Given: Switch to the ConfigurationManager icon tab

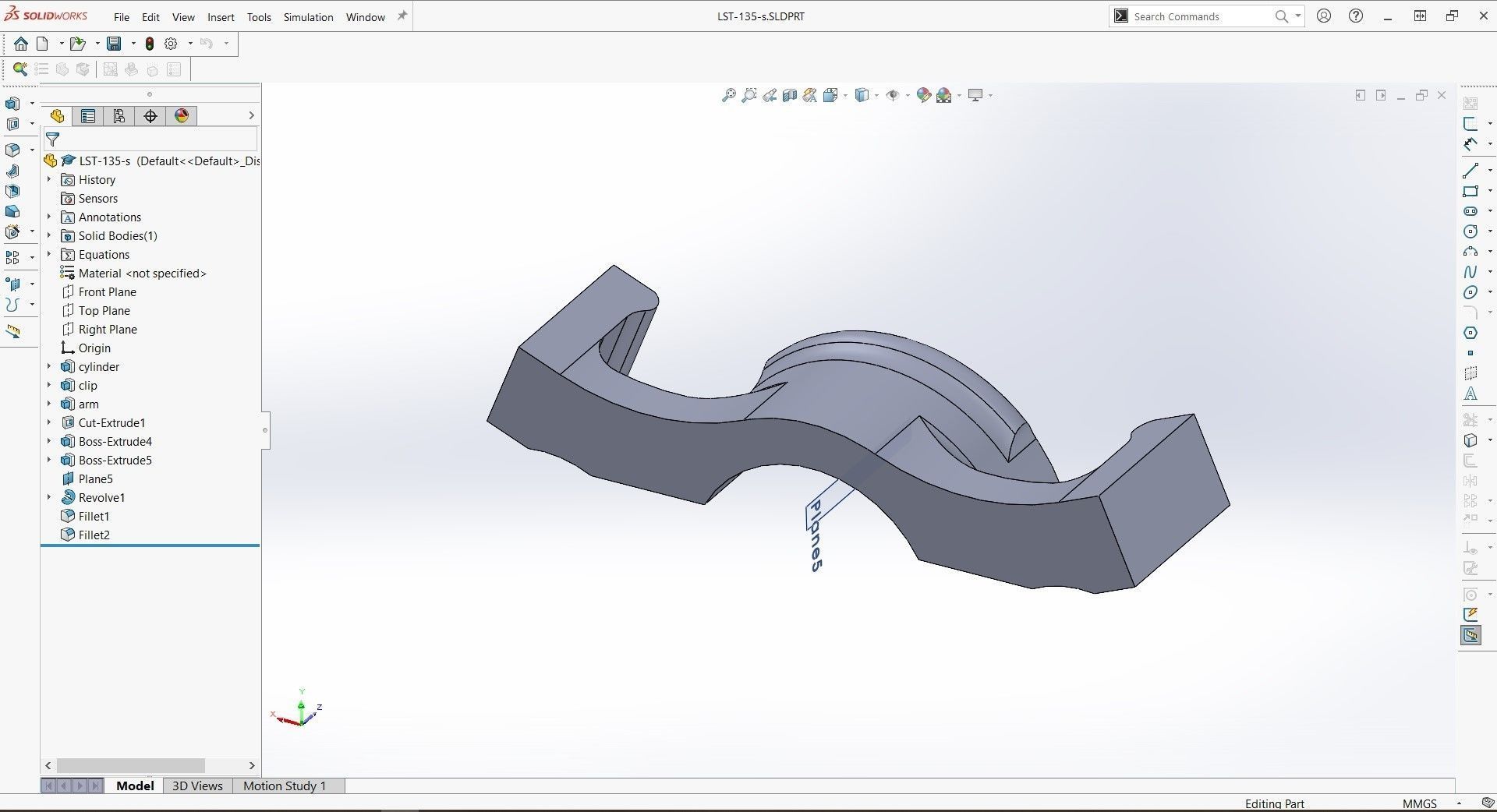Looking at the screenshot, I should [x=119, y=115].
